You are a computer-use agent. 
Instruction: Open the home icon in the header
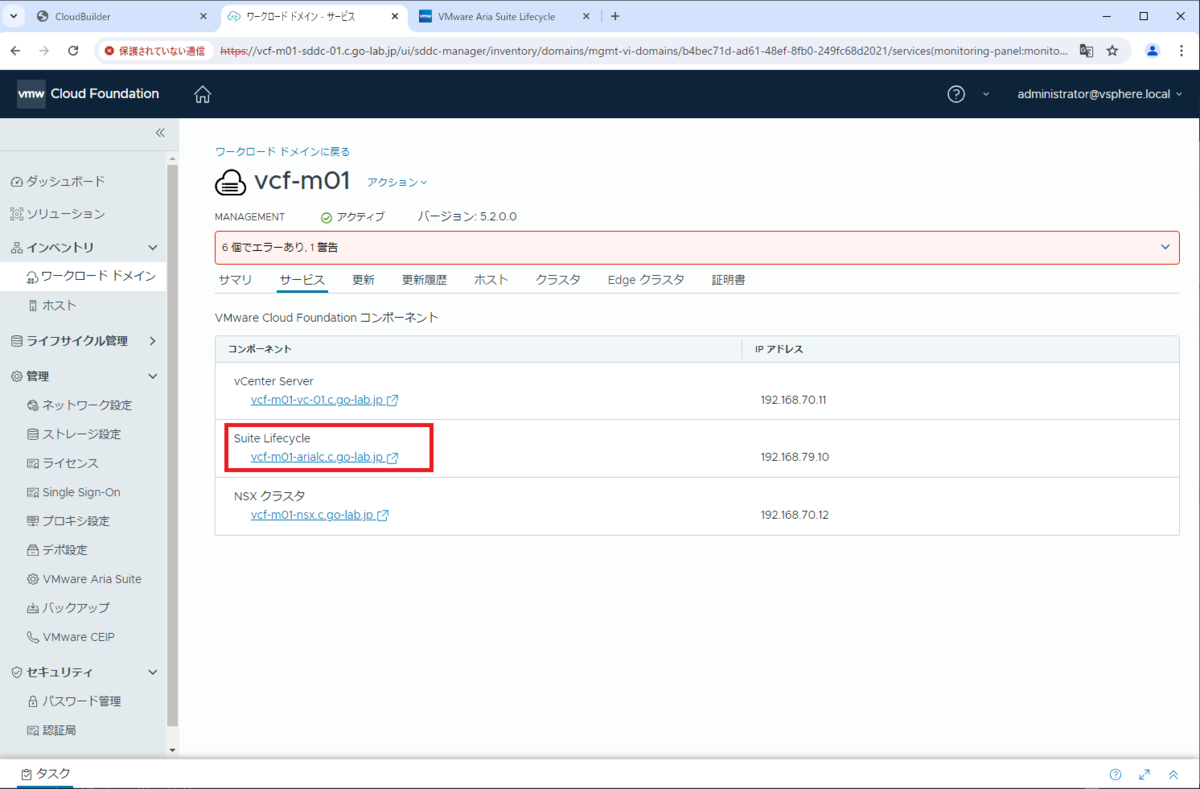[x=202, y=94]
